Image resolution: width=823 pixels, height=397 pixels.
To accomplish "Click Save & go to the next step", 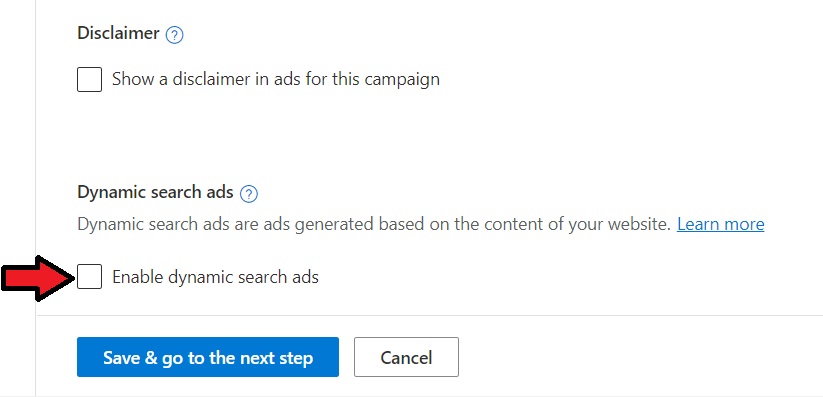I will [208, 357].
